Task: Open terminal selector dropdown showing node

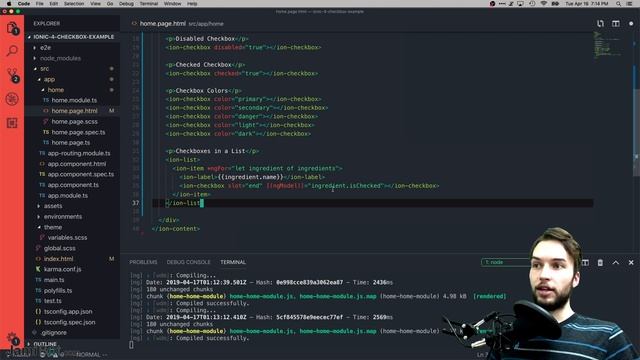Action: [x=506, y=262]
